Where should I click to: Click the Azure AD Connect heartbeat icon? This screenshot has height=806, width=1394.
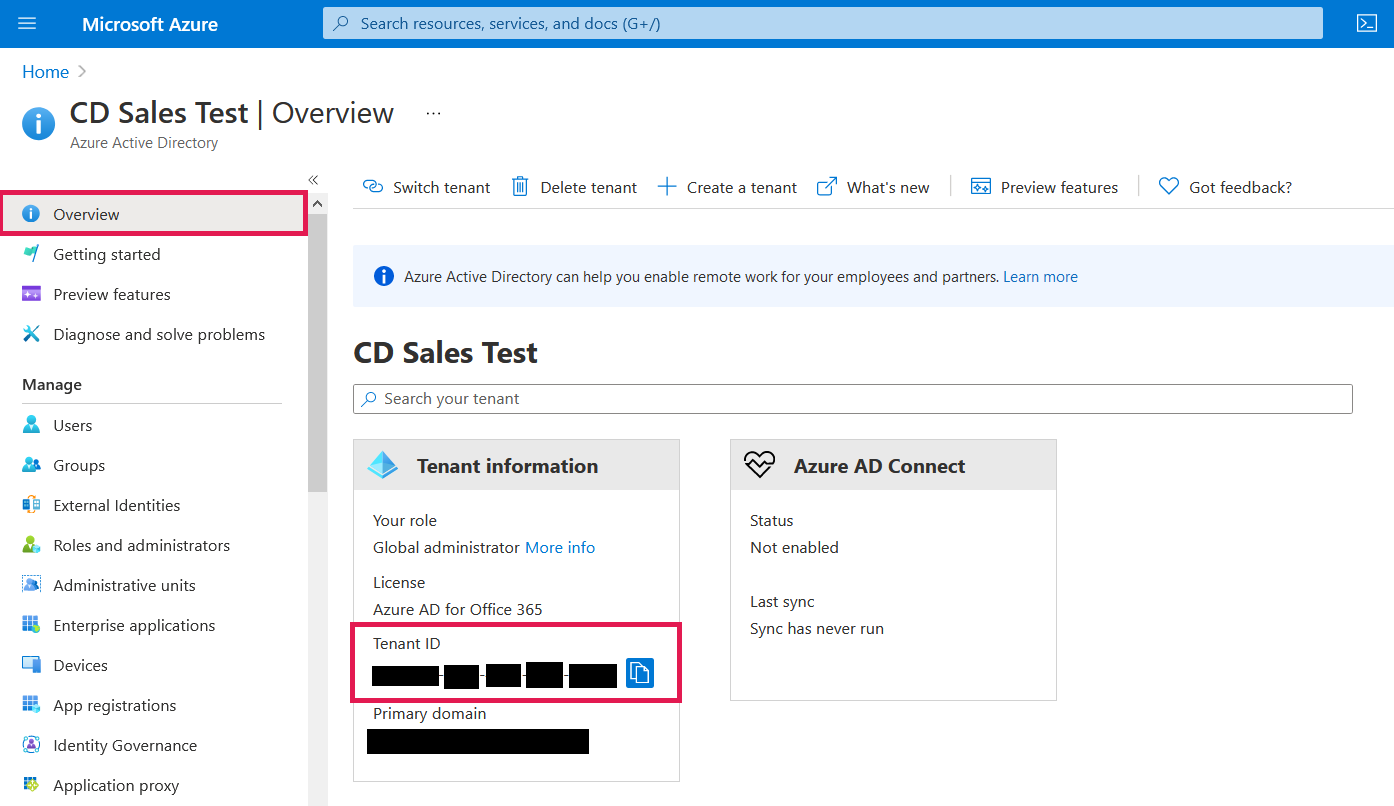tap(760, 465)
